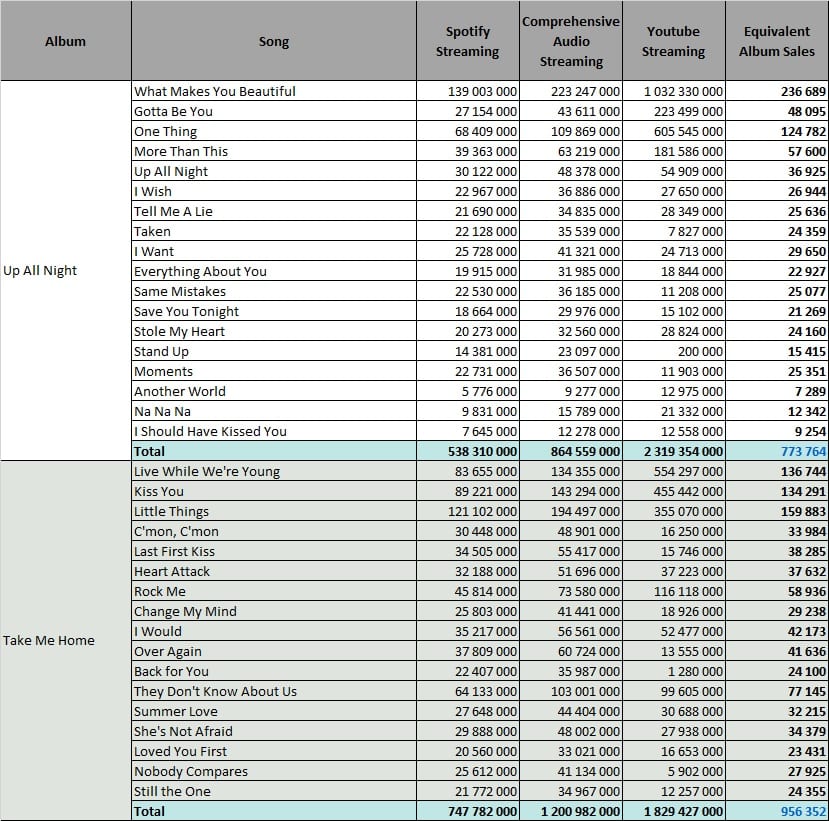Select the Rock Me song cell
The width and height of the screenshot is (829, 821).
click(x=274, y=592)
